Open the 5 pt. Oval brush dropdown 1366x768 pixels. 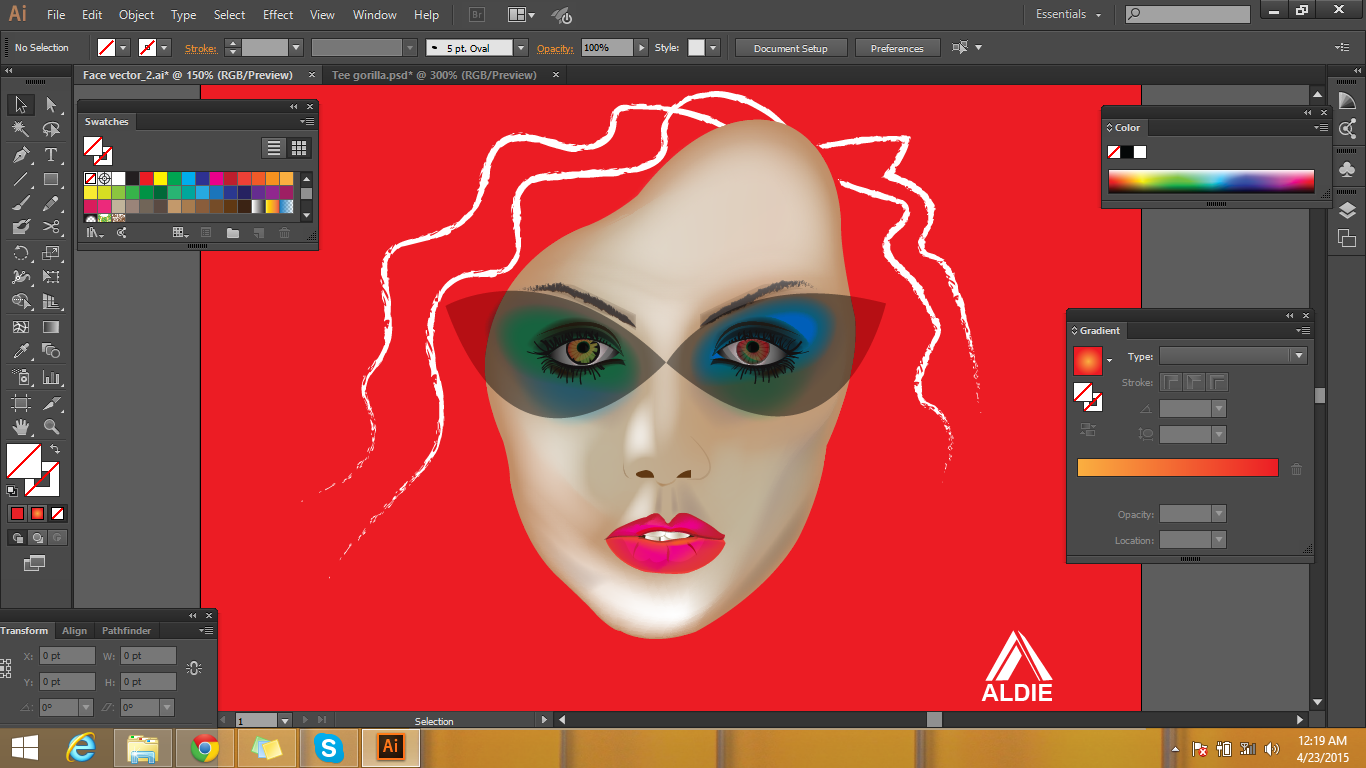tap(520, 47)
